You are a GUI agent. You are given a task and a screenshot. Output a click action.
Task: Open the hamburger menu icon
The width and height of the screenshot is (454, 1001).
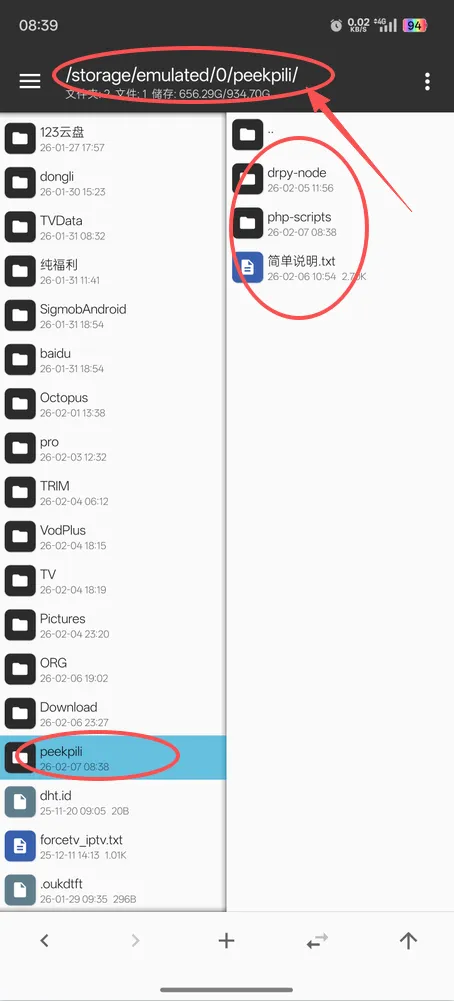[30, 81]
